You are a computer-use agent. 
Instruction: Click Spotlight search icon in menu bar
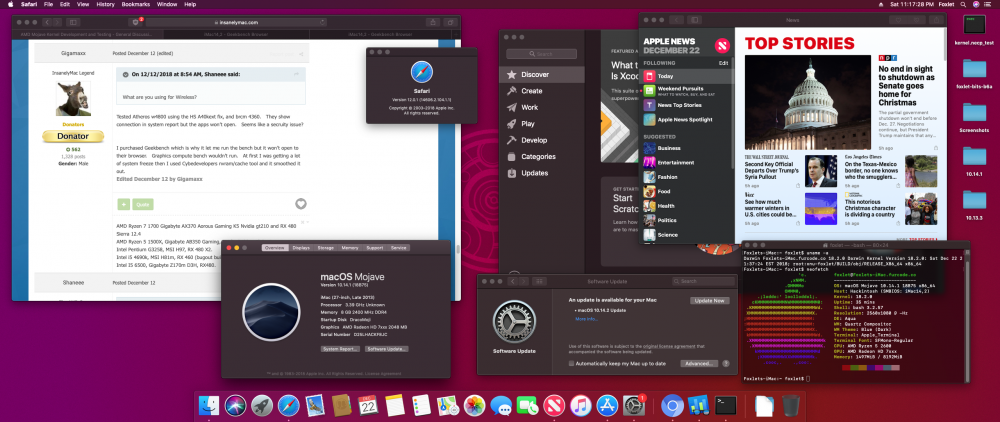(964, 4)
